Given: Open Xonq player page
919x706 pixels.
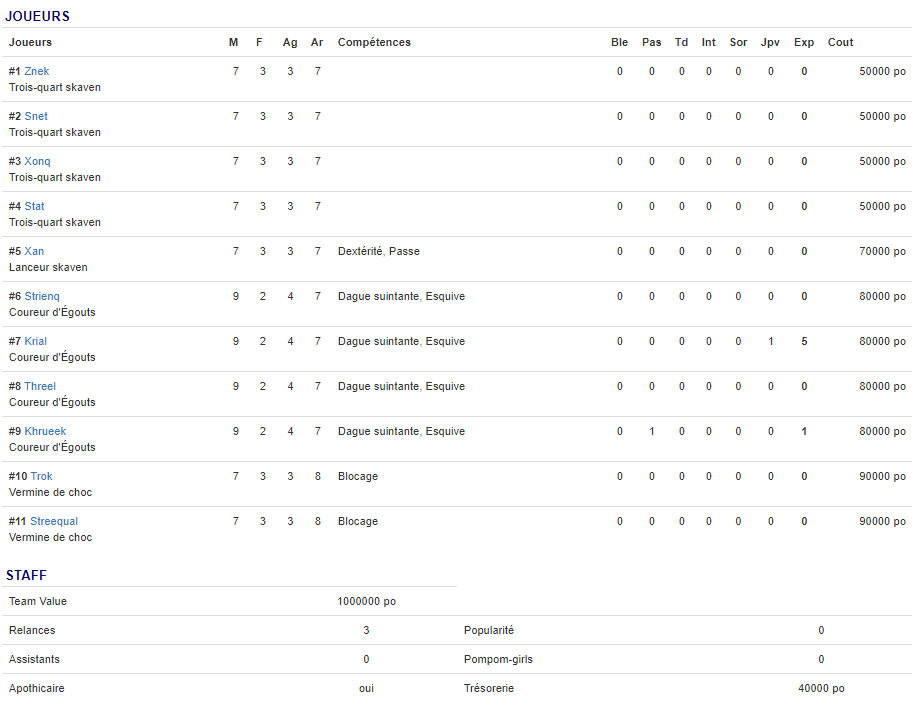Looking at the screenshot, I should point(38,161).
